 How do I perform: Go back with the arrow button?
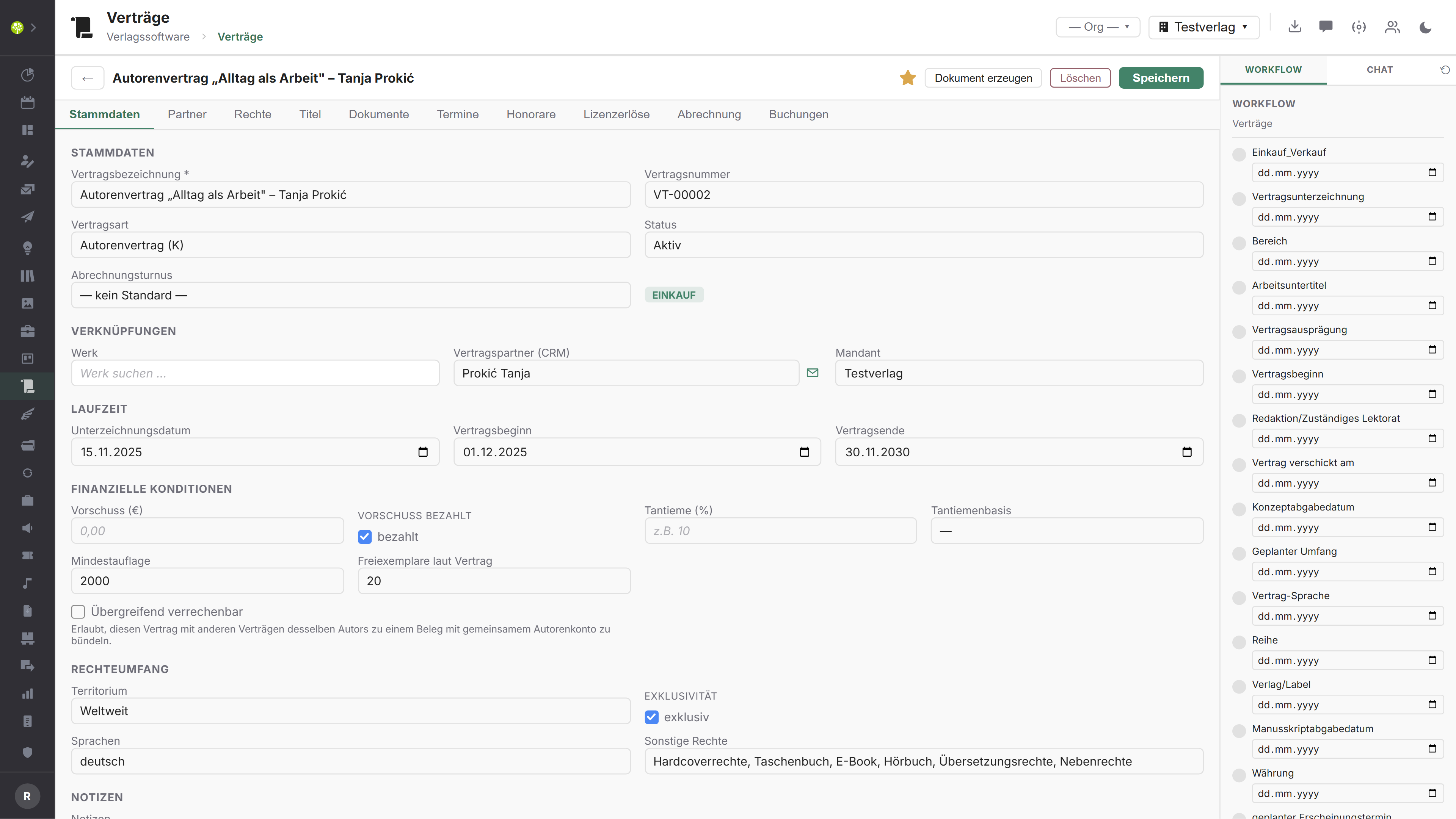point(88,78)
